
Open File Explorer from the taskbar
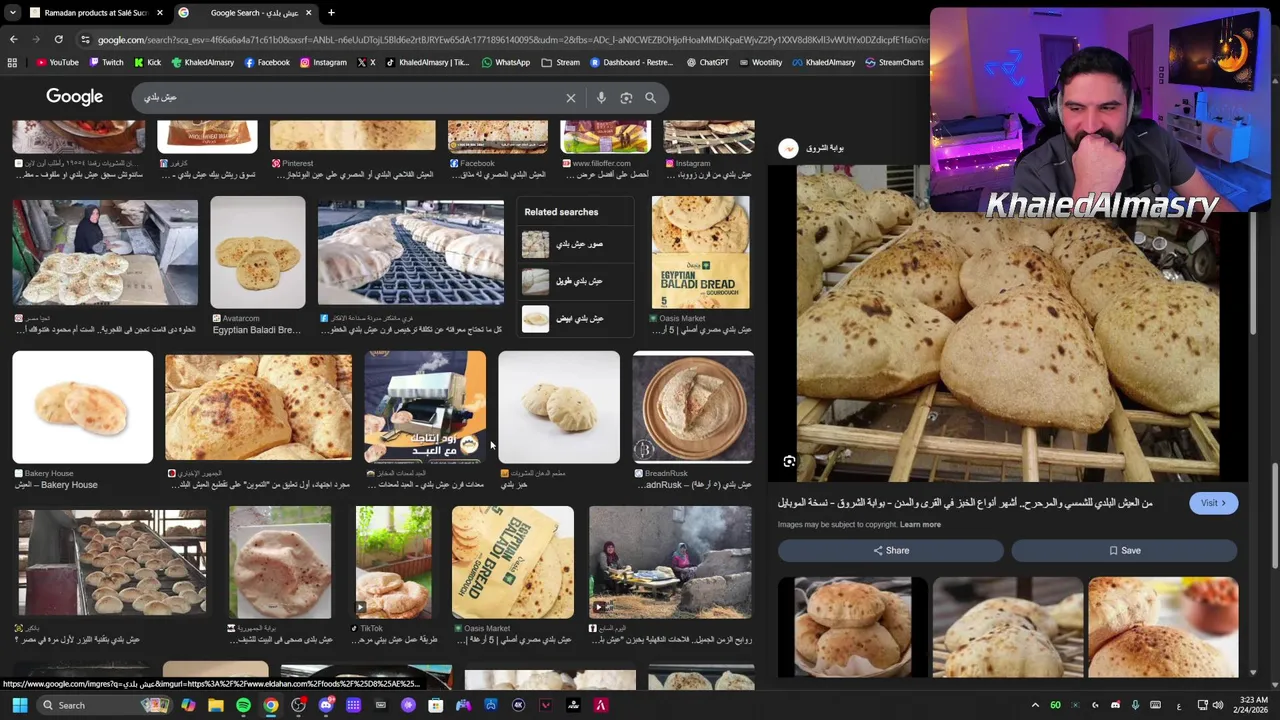click(215, 705)
